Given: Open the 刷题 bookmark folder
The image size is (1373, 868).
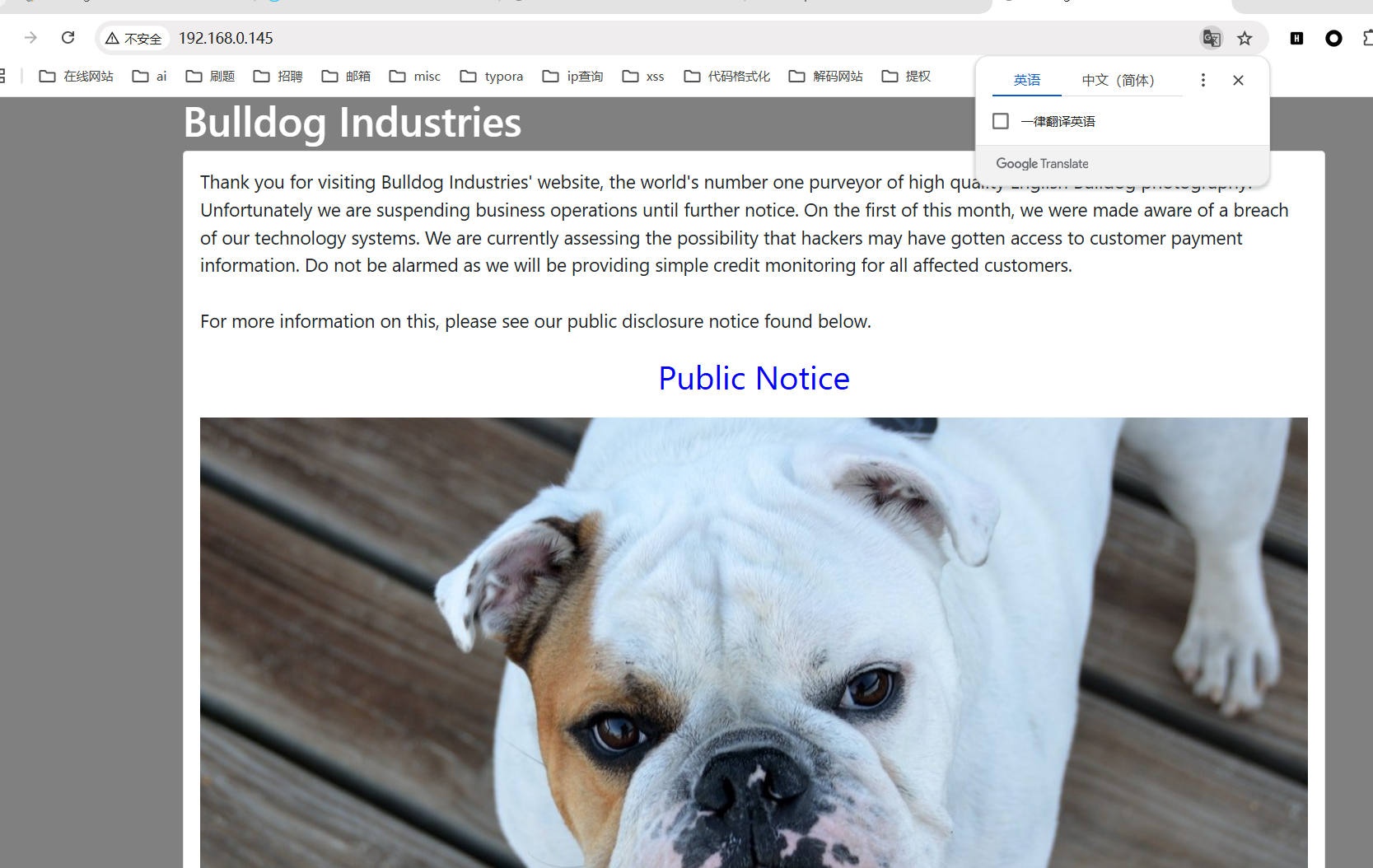Looking at the screenshot, I should tap(210, 77).
